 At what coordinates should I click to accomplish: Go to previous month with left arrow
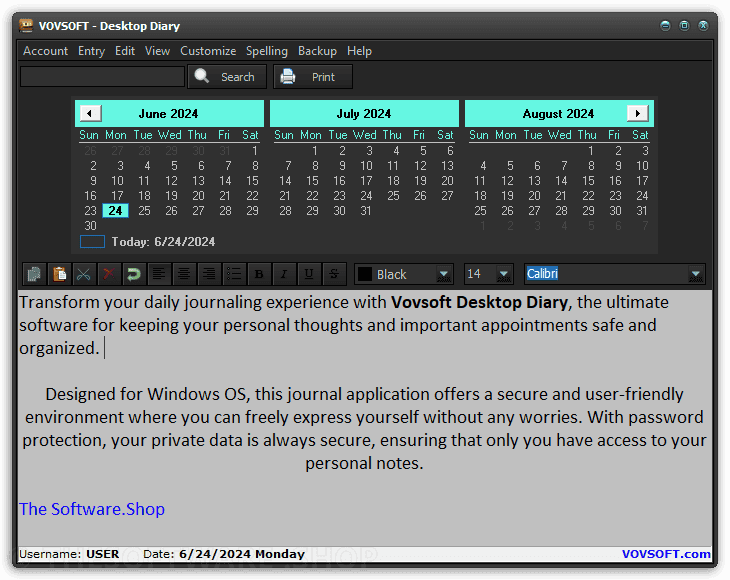click(90, 113)
